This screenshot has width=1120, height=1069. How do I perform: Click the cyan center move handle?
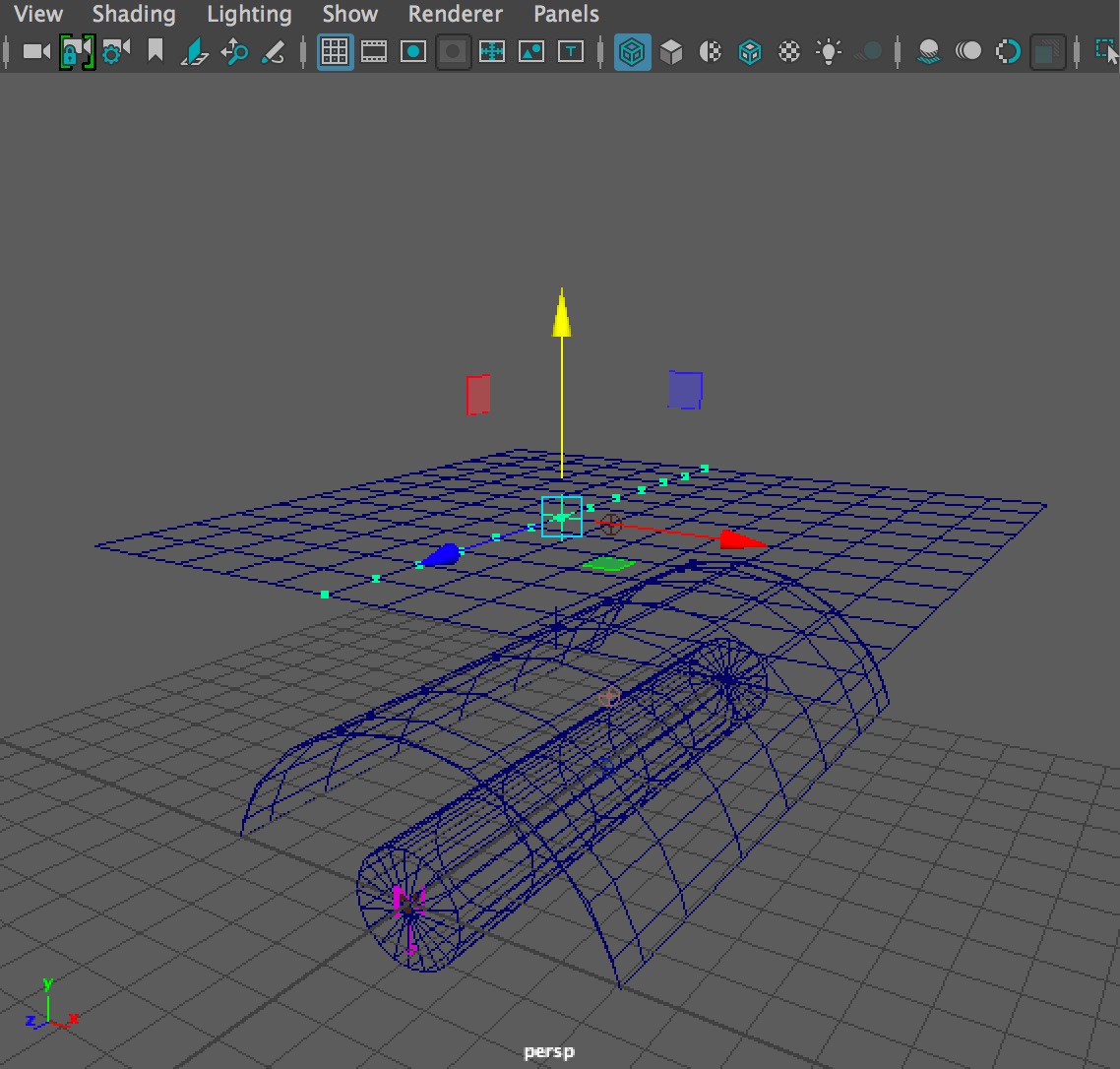[x=561, y=516]
